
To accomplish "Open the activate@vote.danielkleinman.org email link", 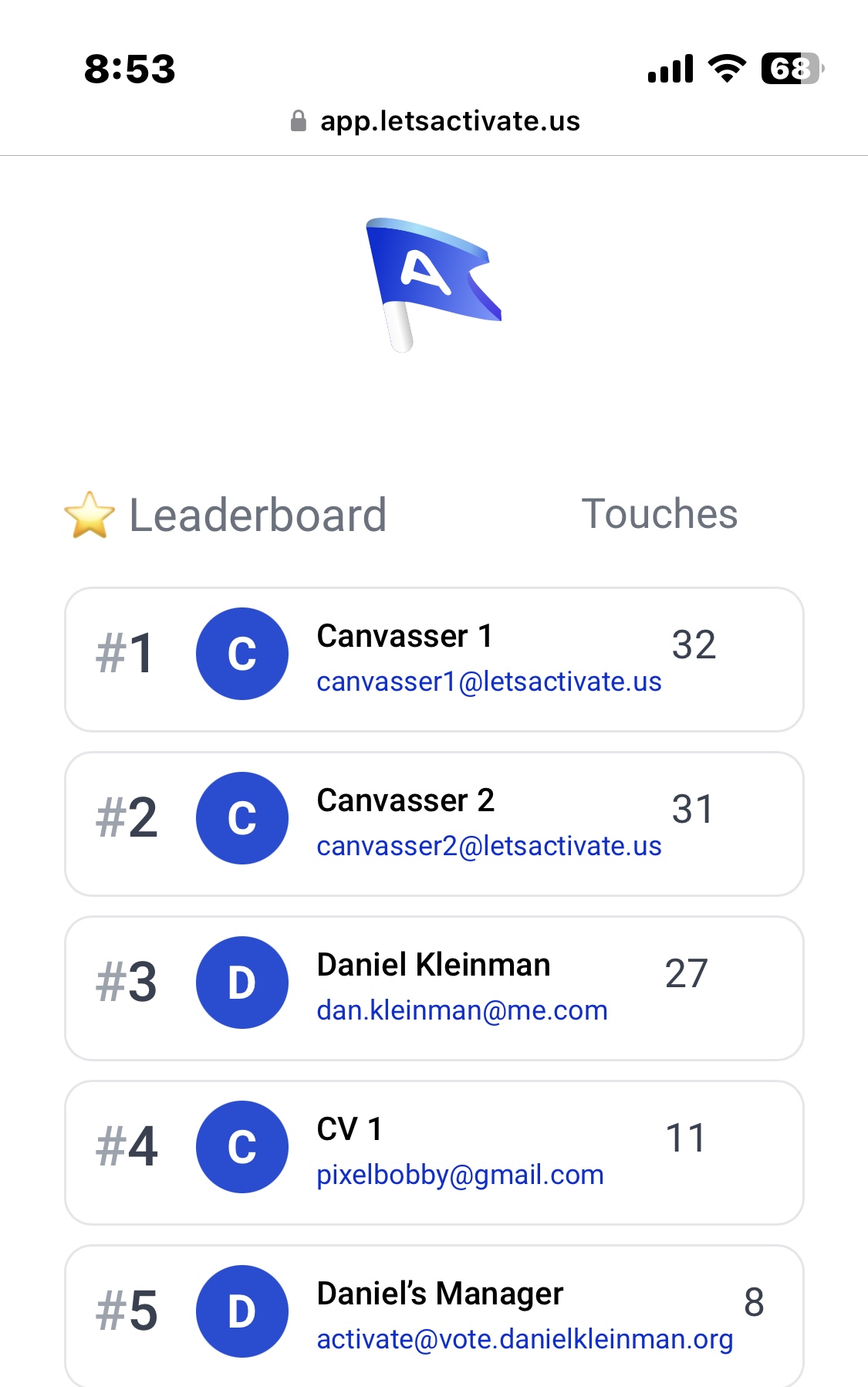I will (525, 1339).
